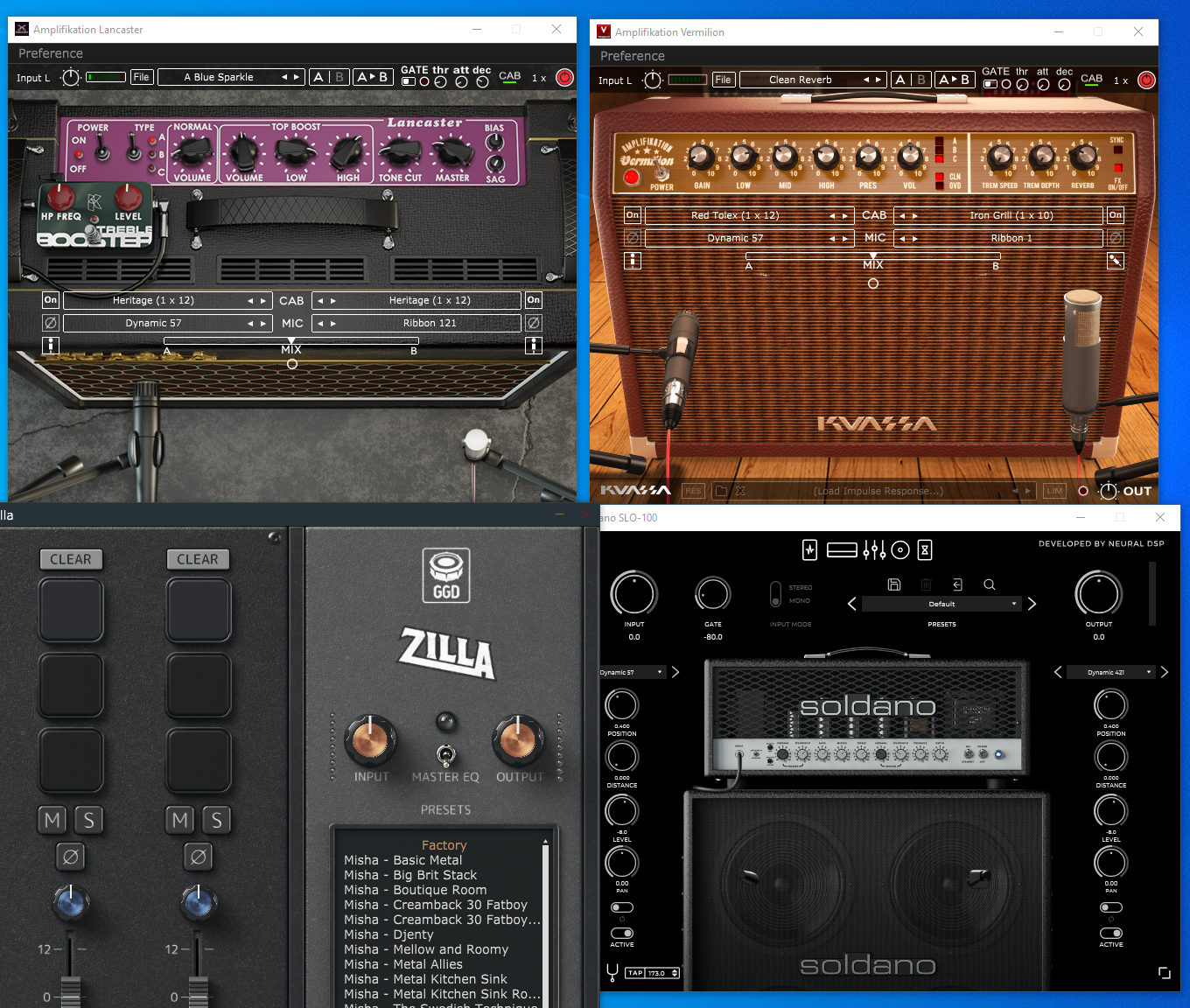Mute Zilla's first channel with M button
The width and height of the screenshot is (1190, 1008).
(53, 820)
